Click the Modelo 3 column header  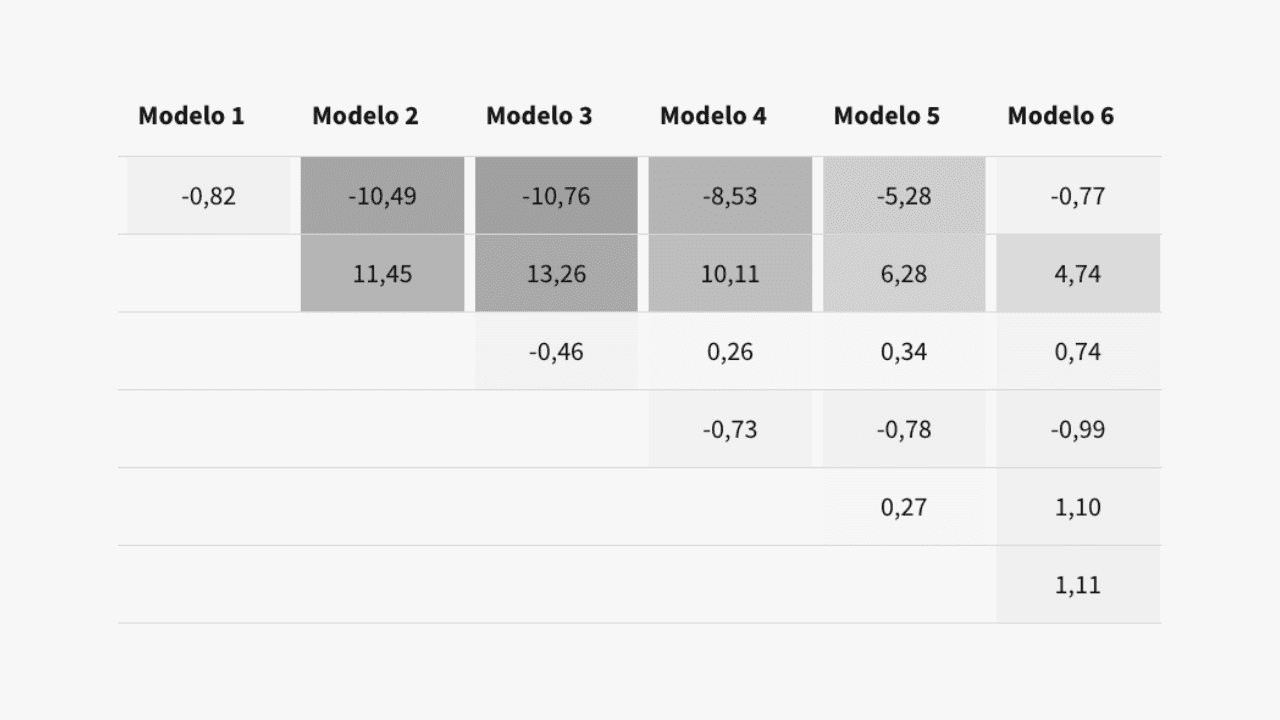click(x=539, y=116)
